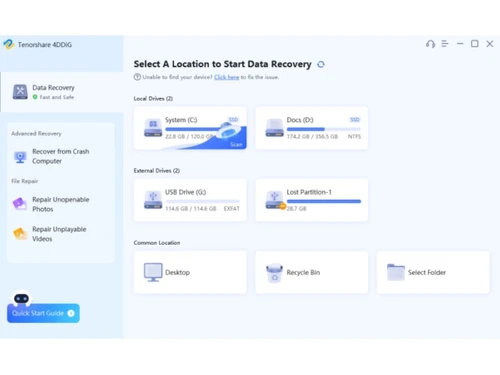Click "External Drives (2)" heading
Screen dimensions: 500x375
tap(157, 171)
